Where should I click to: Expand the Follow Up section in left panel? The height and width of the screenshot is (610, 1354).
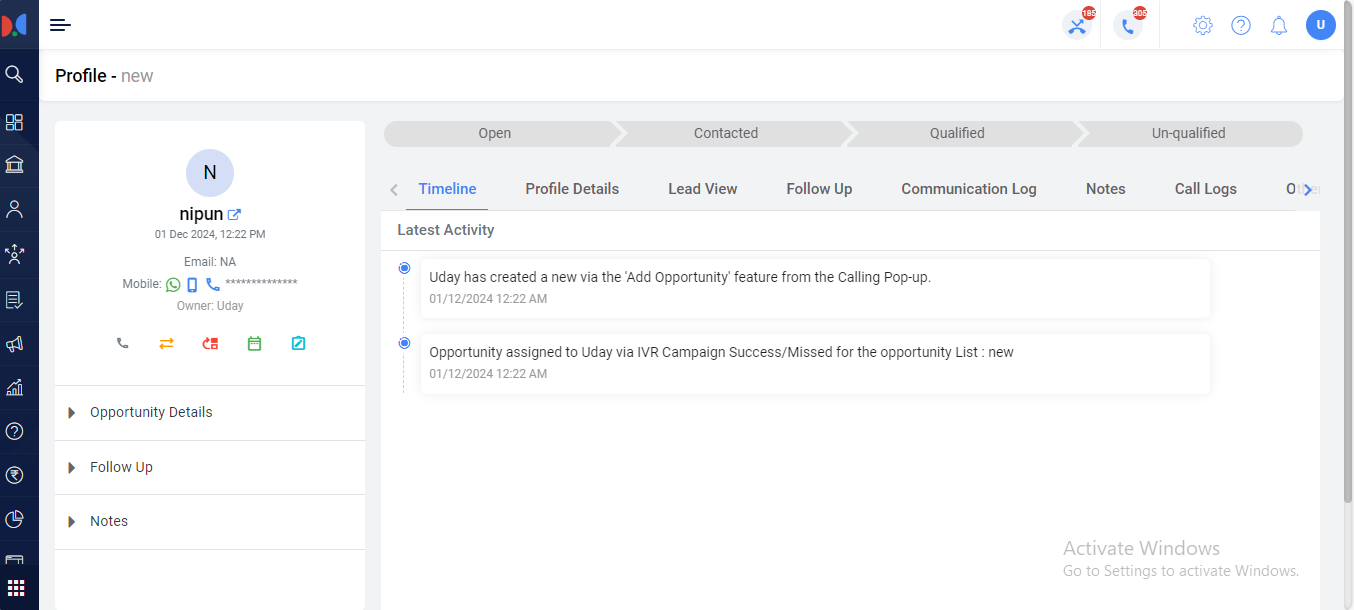121,467
